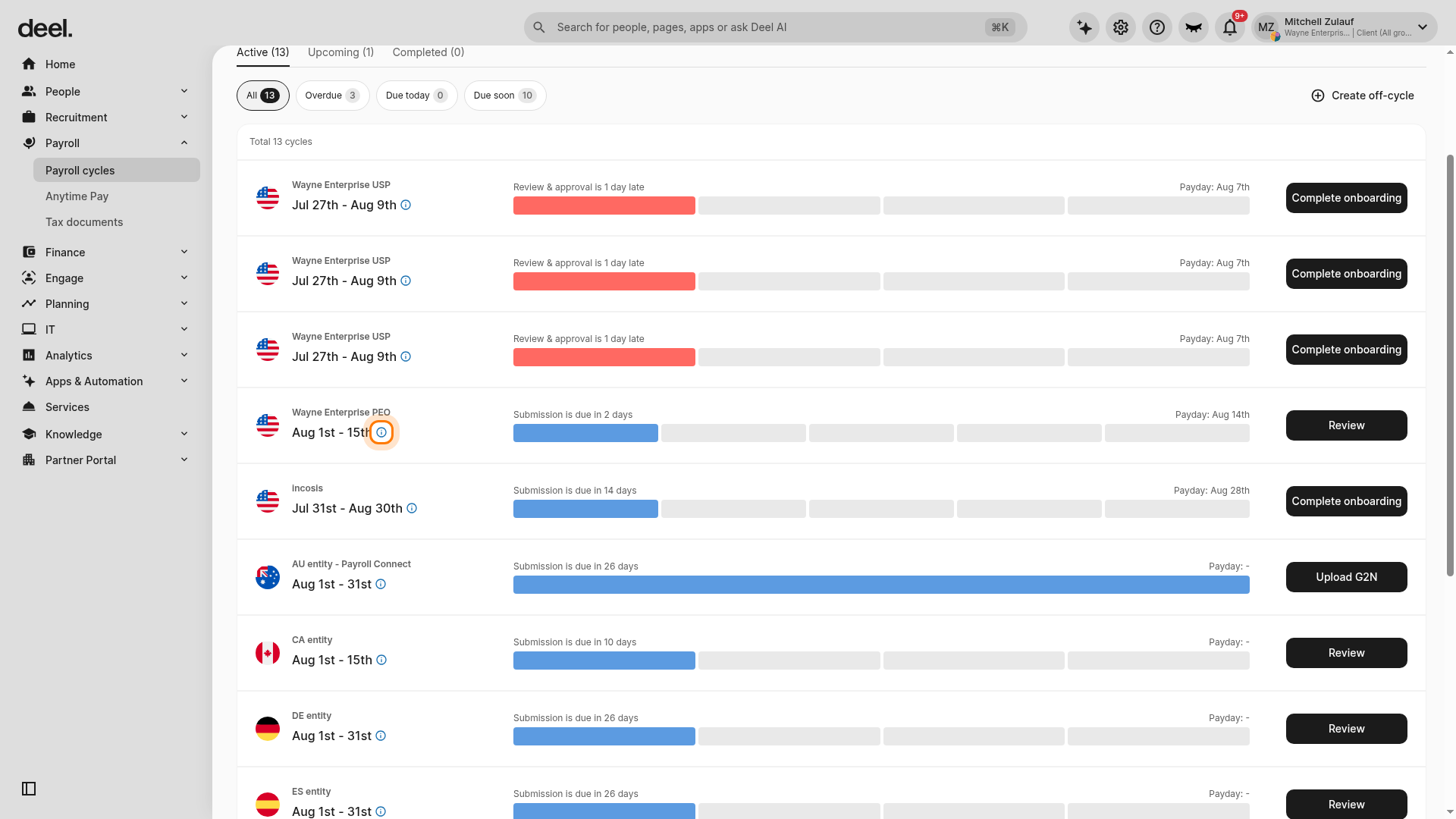Expand the Analytics menu chevron
1456x819 pixels.
pos(184,356)
